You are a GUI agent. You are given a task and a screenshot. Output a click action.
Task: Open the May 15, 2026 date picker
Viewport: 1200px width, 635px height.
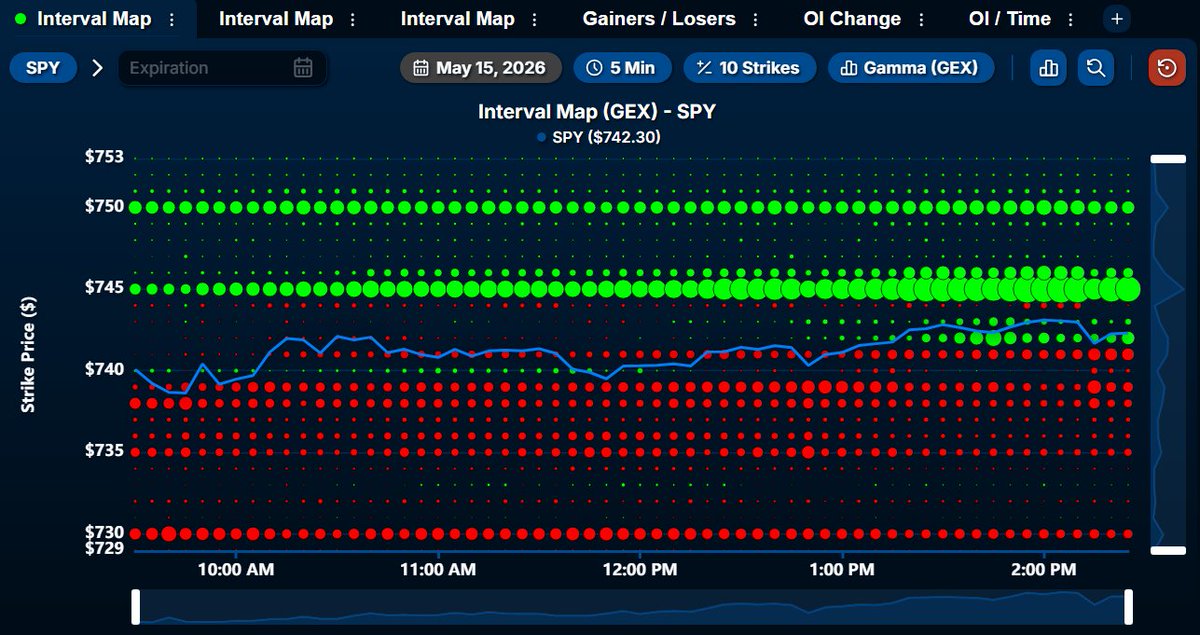click(480, 68)
